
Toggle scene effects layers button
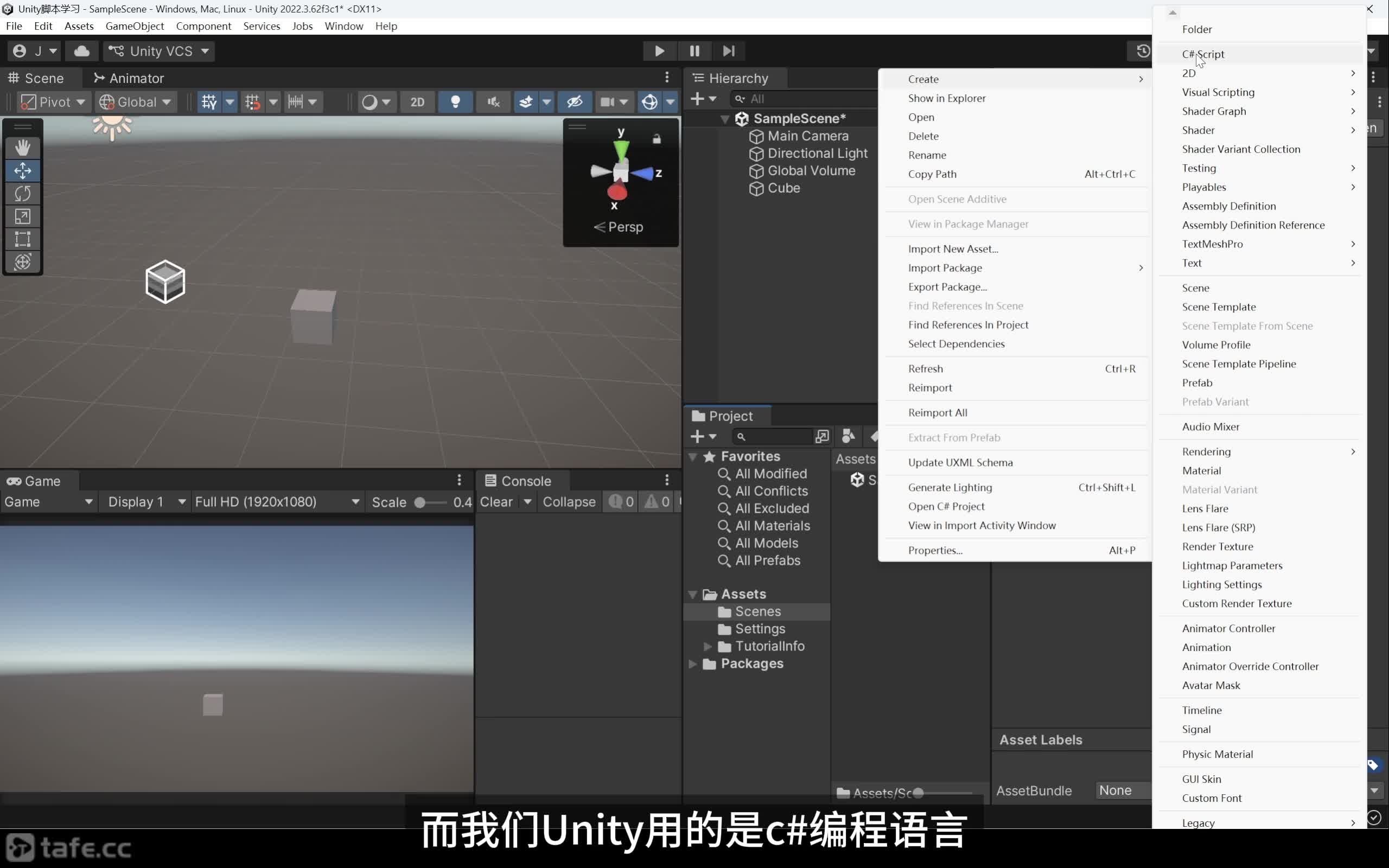pyautogui.click(x=526, y=102)
